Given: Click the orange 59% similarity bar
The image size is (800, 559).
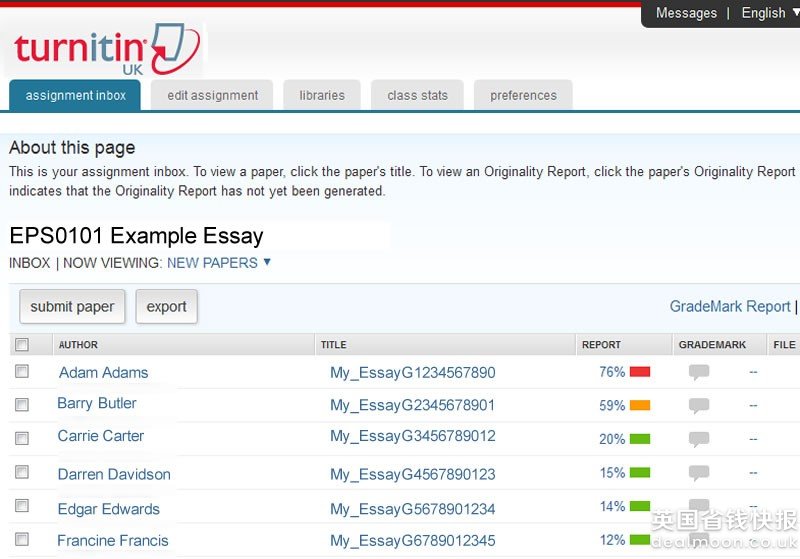Looking at the screenshot, I should (x=640, y=405).
